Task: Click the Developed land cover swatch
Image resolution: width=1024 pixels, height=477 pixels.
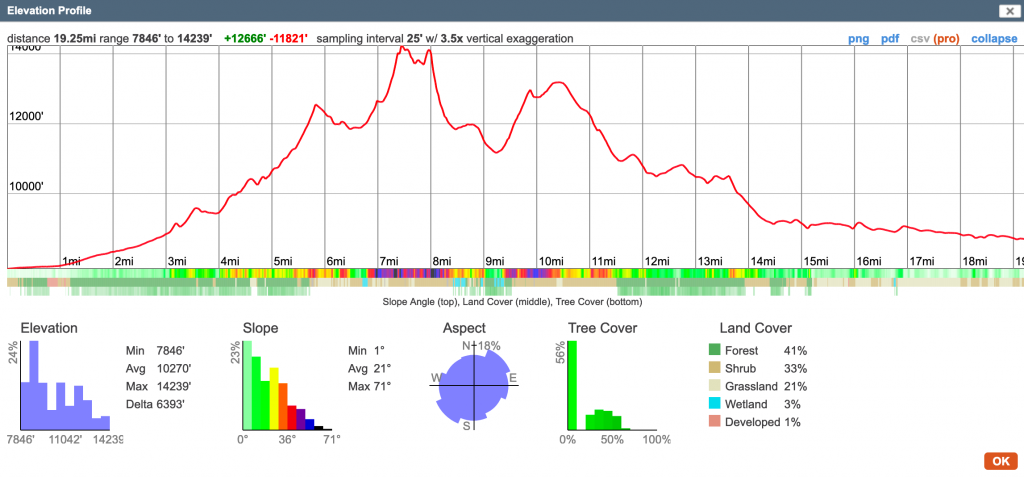Action: coord(714,422)
